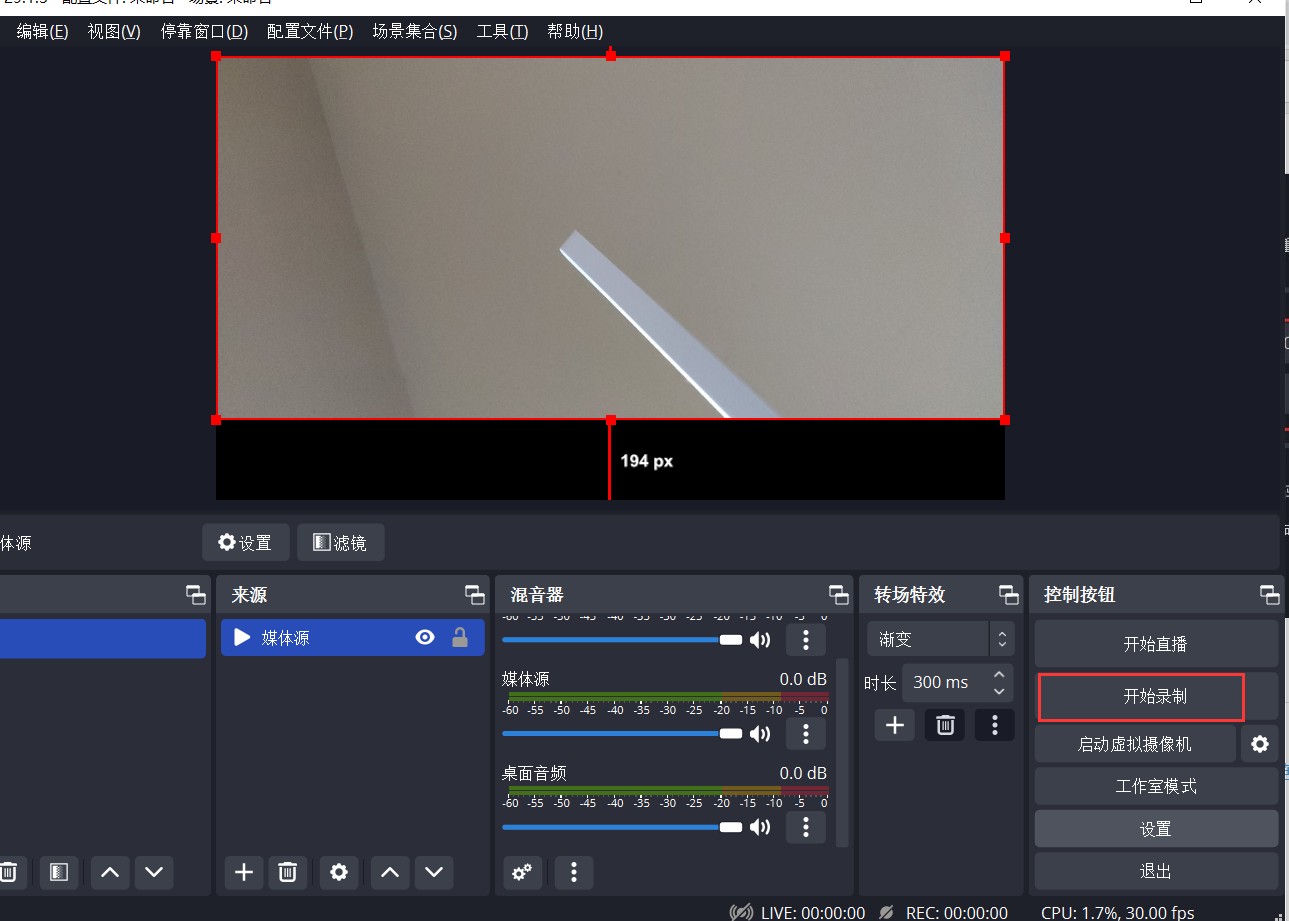Add a new source with the plus icon in 来源 panel

(244, 873)
